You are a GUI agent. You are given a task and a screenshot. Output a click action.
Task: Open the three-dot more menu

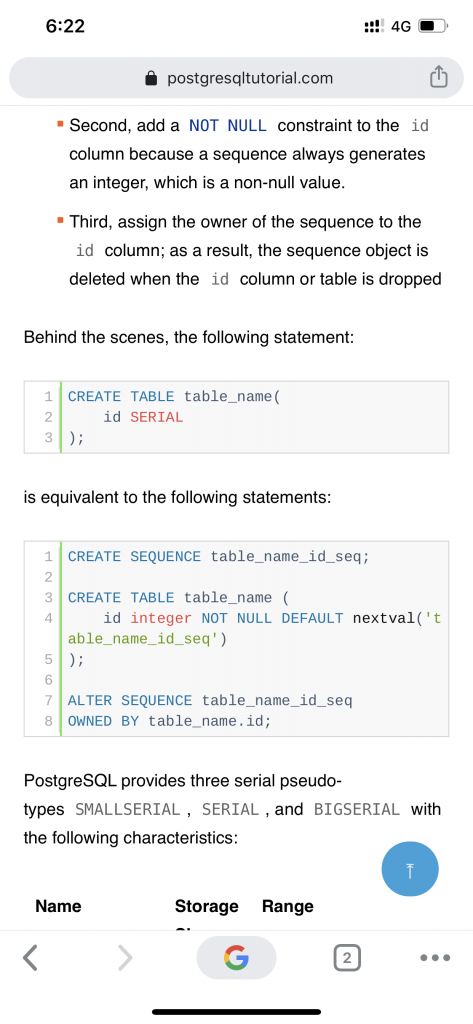tap(435, 958)
